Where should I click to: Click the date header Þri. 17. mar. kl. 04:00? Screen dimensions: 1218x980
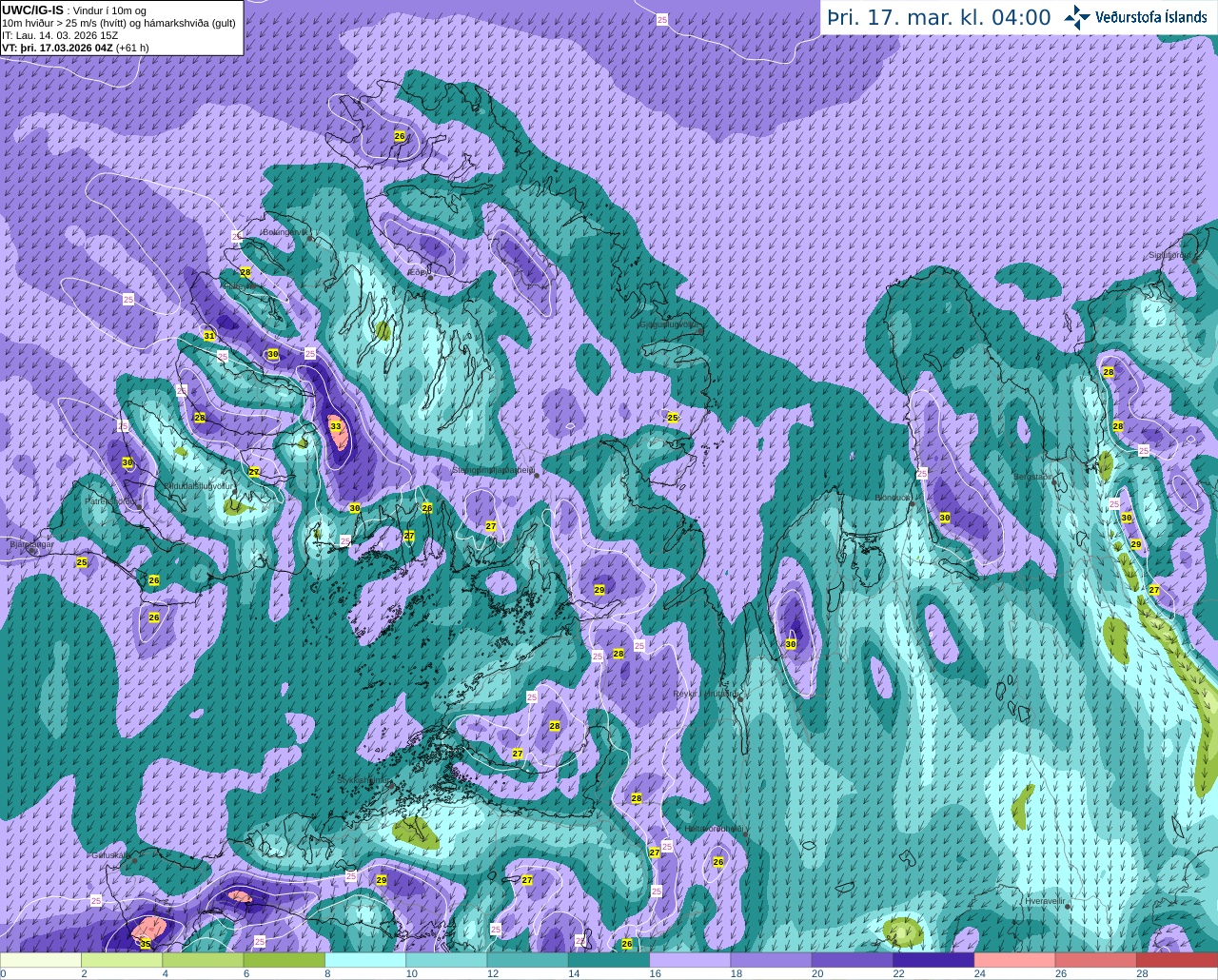click(x=939, y=18)
